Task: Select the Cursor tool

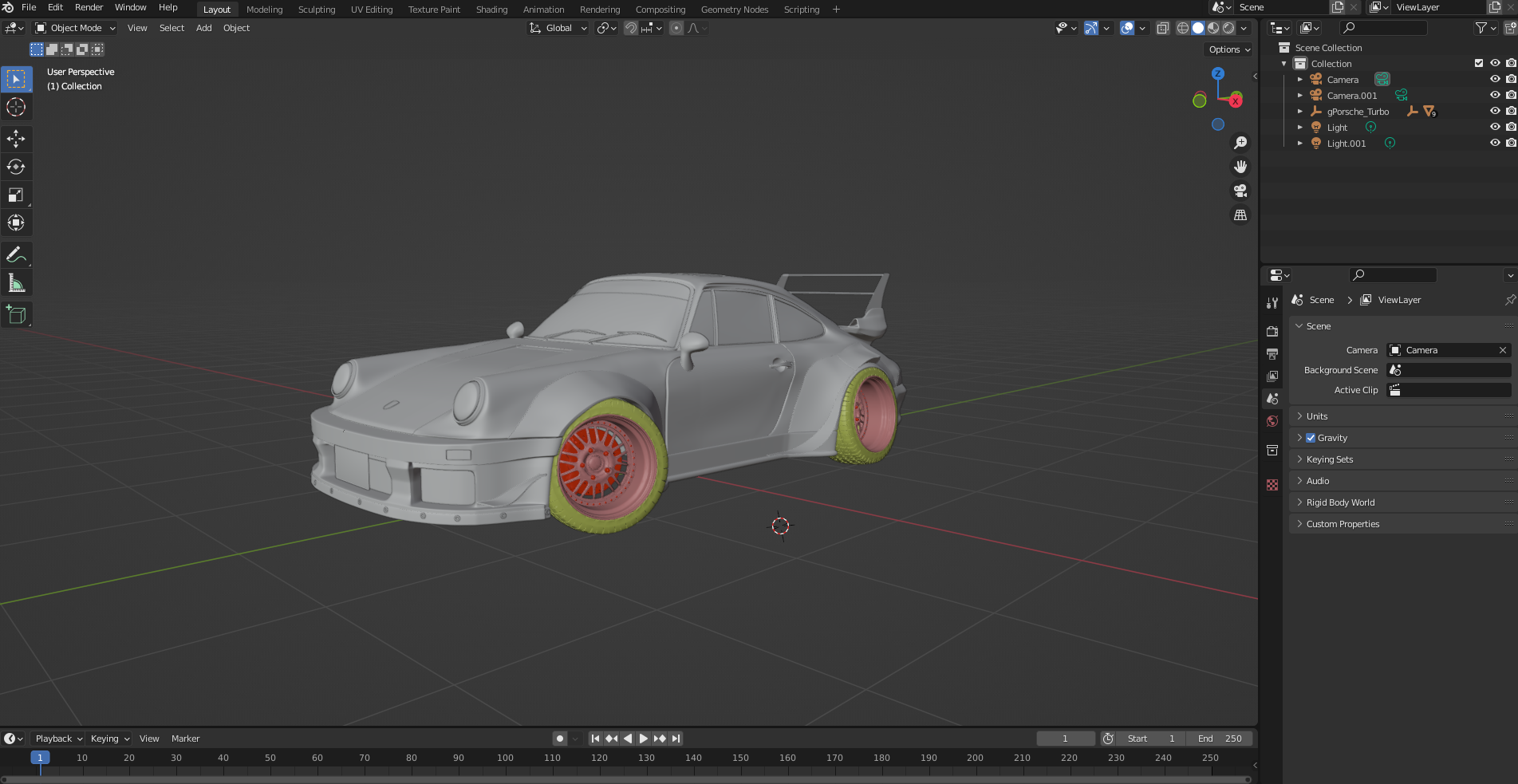Action: tap(16, 107)
